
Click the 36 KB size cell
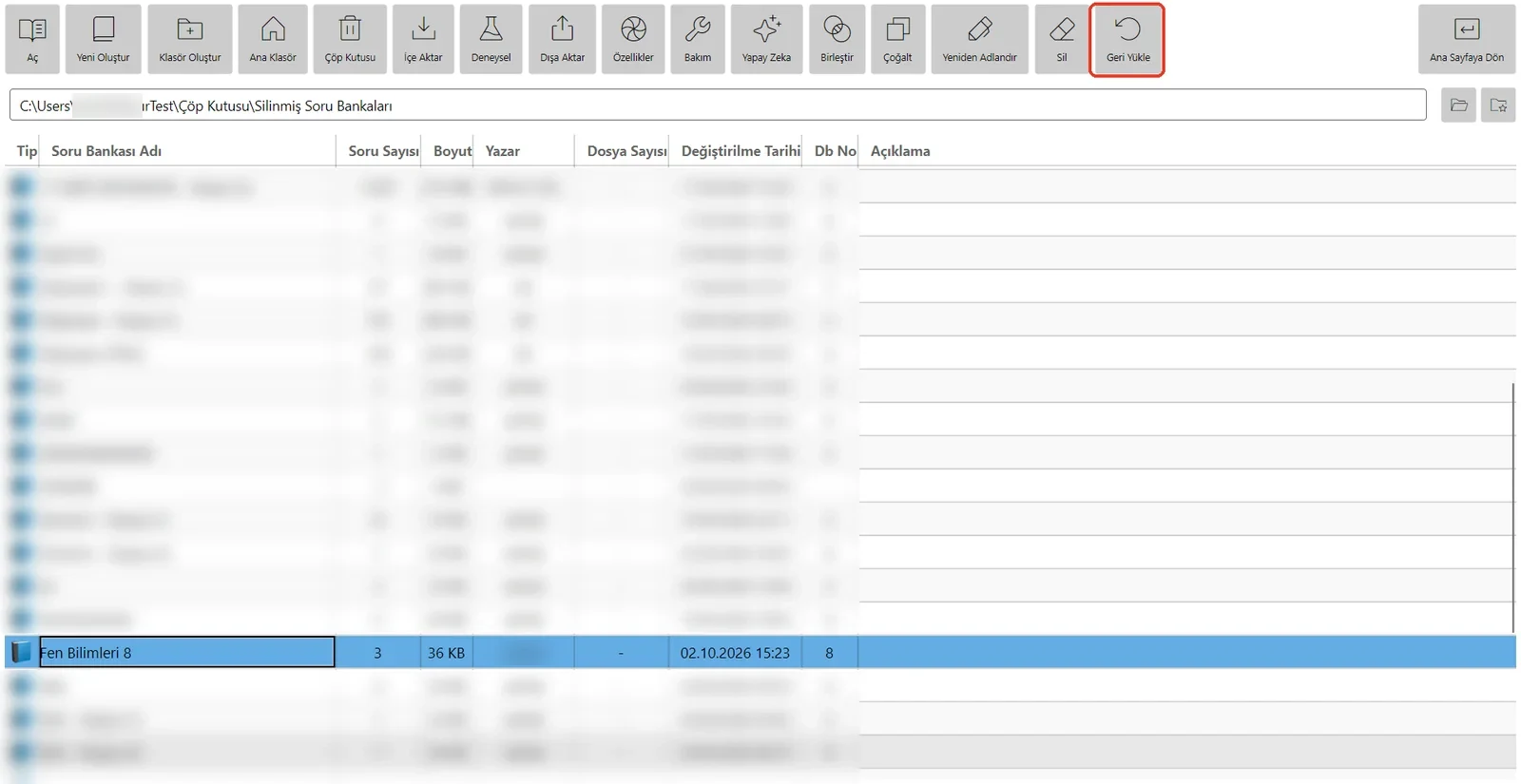coord(446,653)
